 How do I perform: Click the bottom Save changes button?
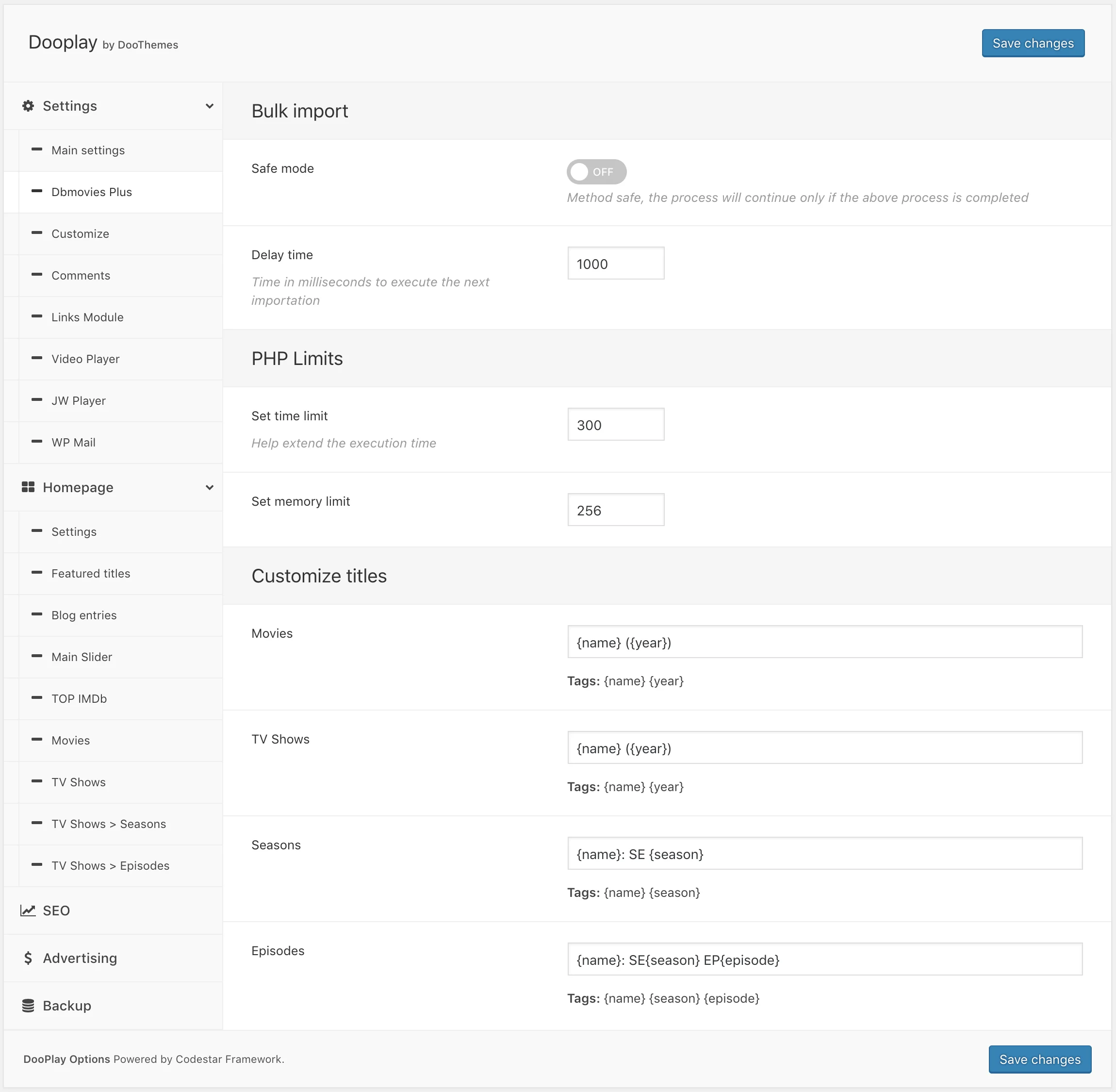point(1040,1059)
